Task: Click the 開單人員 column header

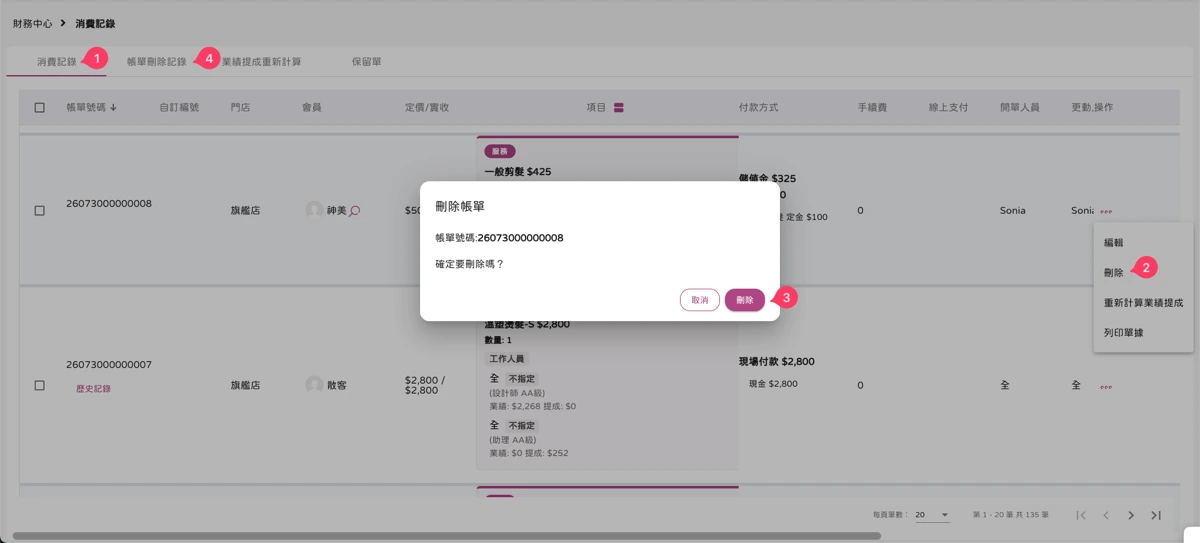Action: (x=1020, y=107)
